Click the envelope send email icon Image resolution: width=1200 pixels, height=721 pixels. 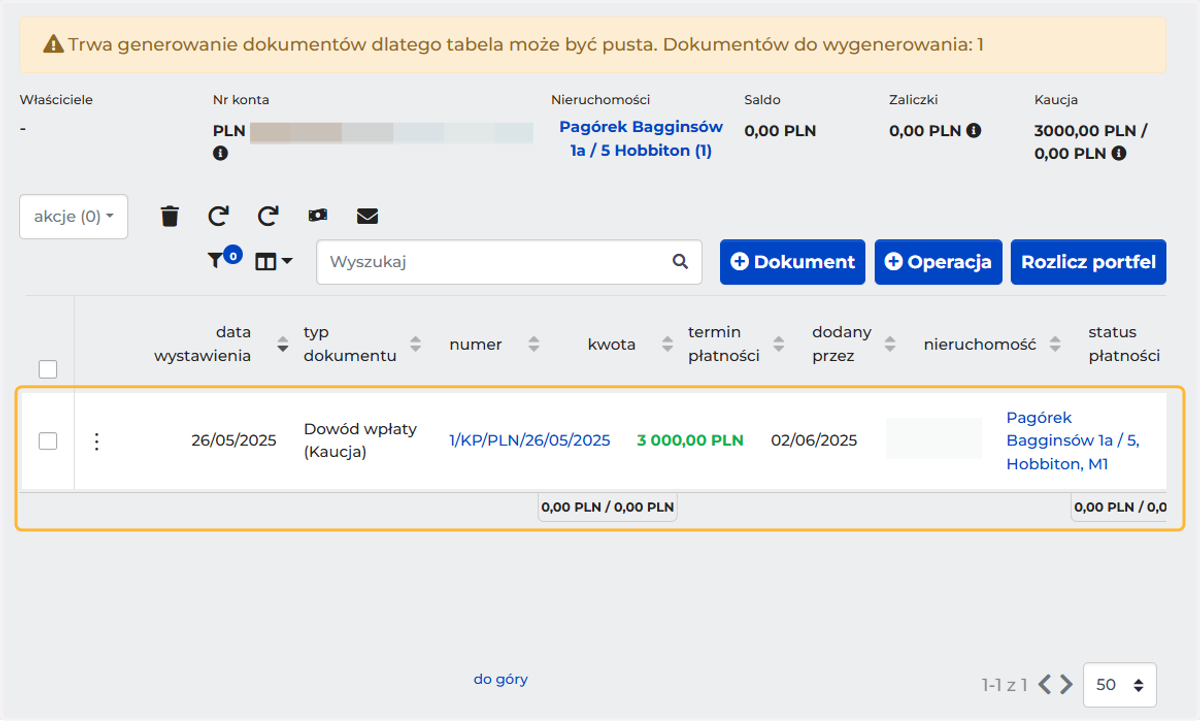pyautogui.click(x=367, y=216)
